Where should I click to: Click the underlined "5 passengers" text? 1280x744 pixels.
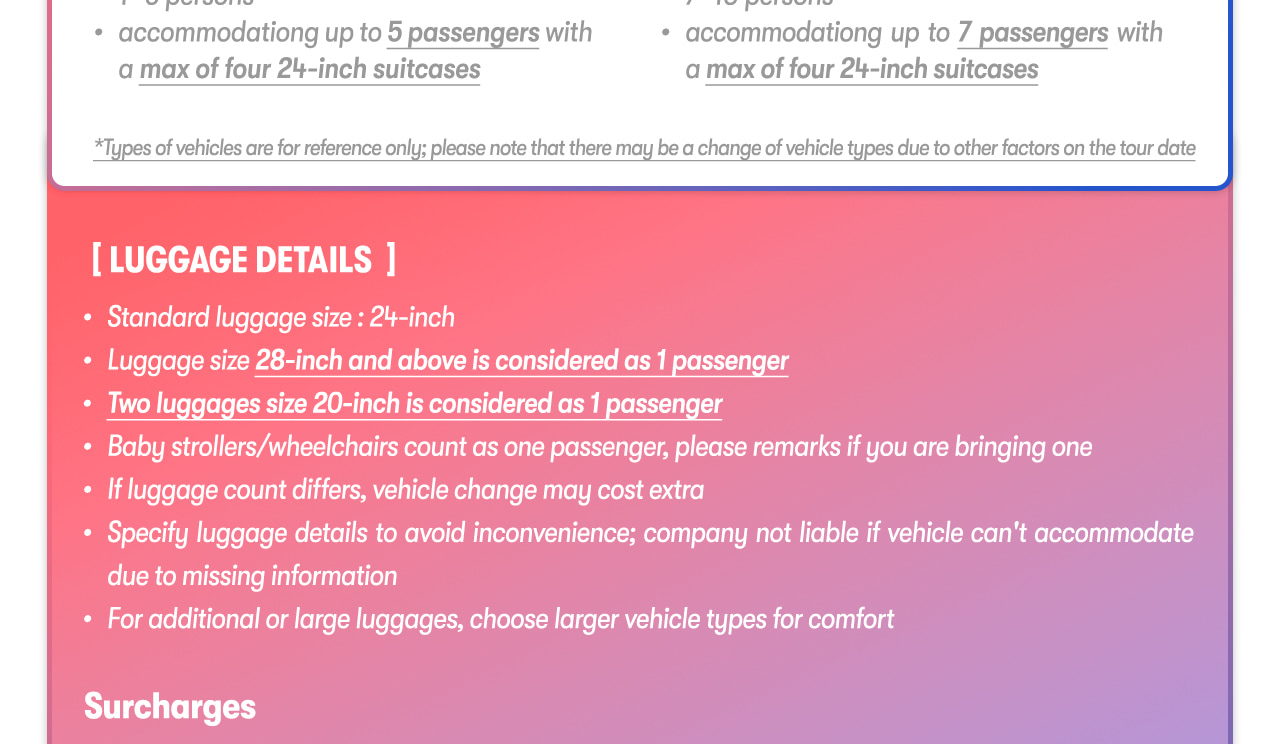pyautogui.click(x=463, y=33)
